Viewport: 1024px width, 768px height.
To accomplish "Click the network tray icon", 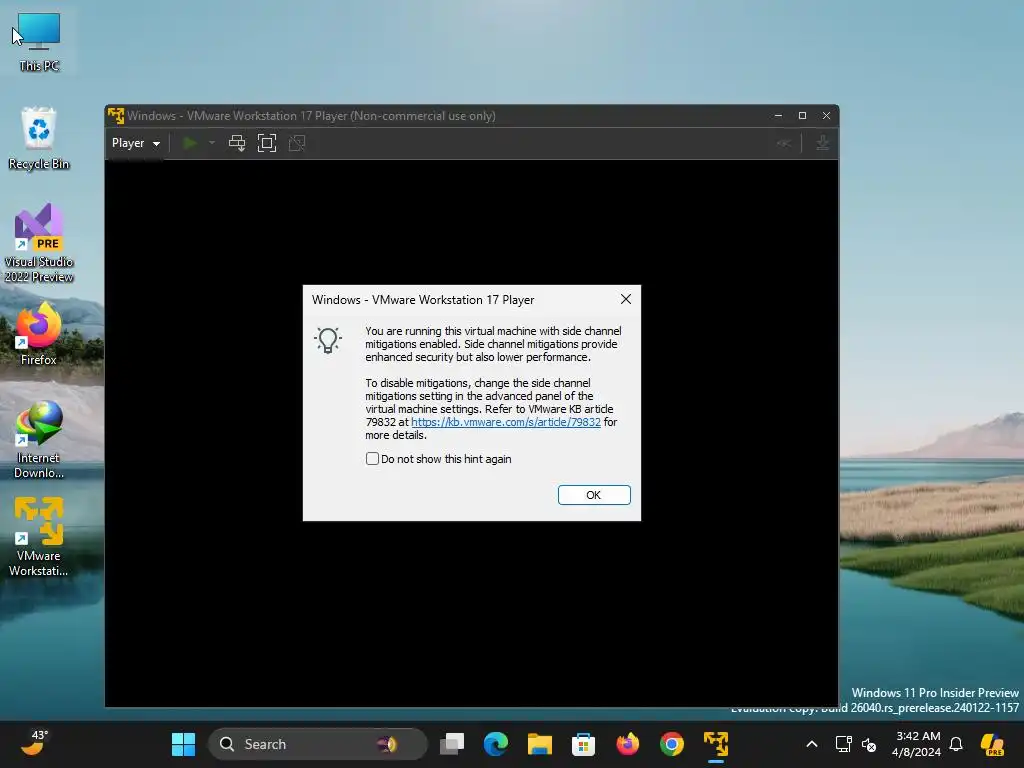I will 843,744.
